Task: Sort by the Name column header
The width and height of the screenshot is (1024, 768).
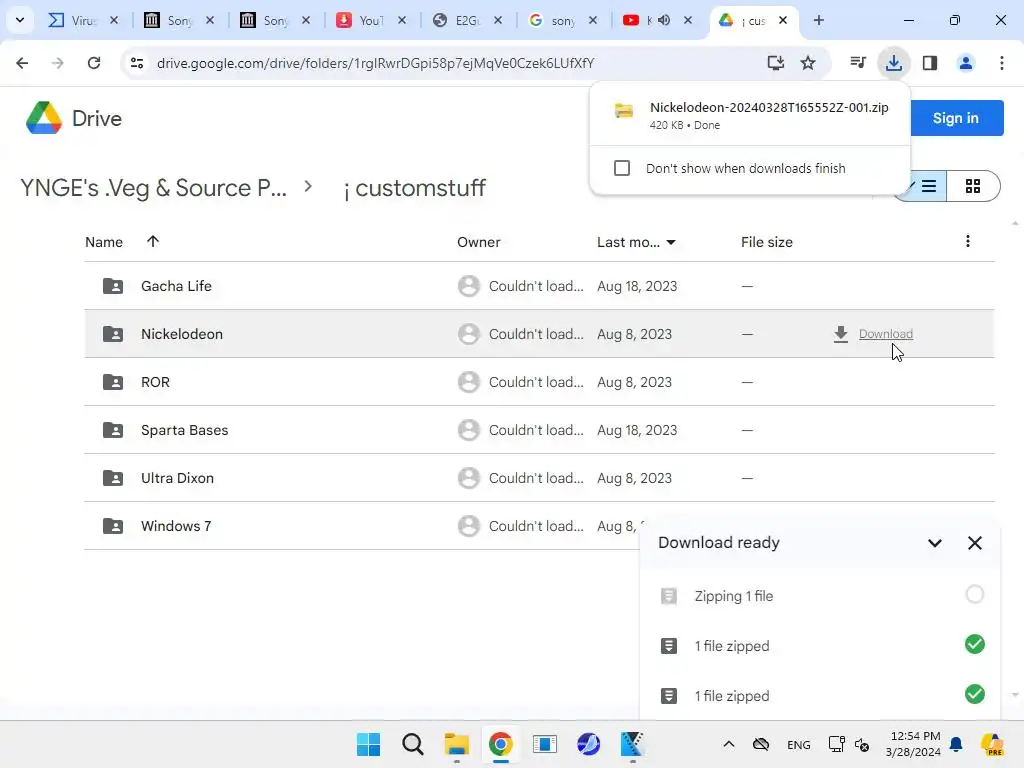Action: (x=104, y=242)
